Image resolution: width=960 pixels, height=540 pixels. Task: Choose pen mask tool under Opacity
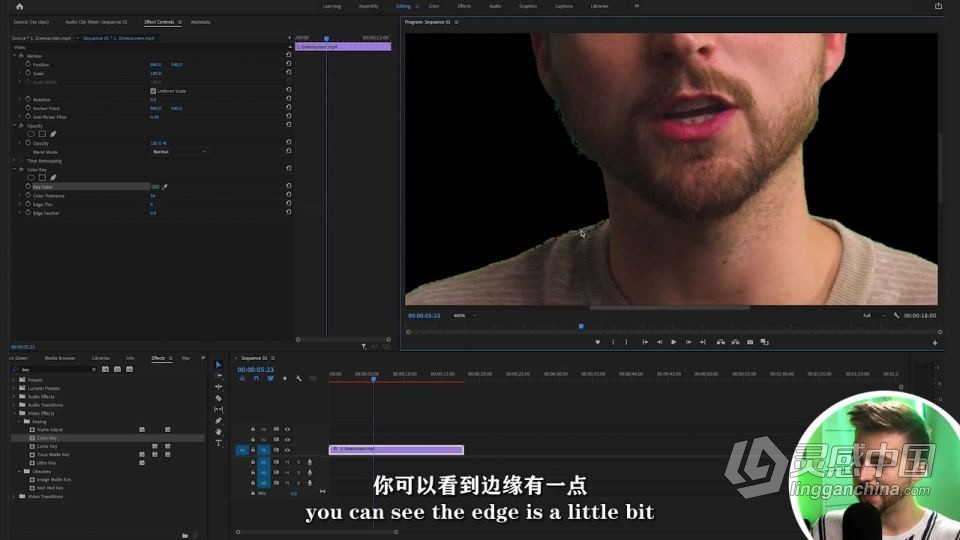click(53, 134)
